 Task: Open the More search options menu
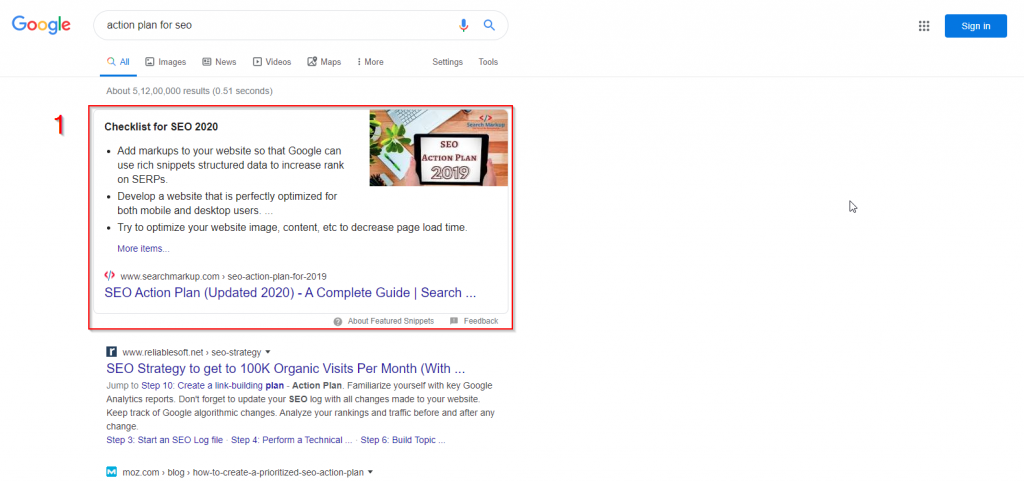click(x=370, y=62)
